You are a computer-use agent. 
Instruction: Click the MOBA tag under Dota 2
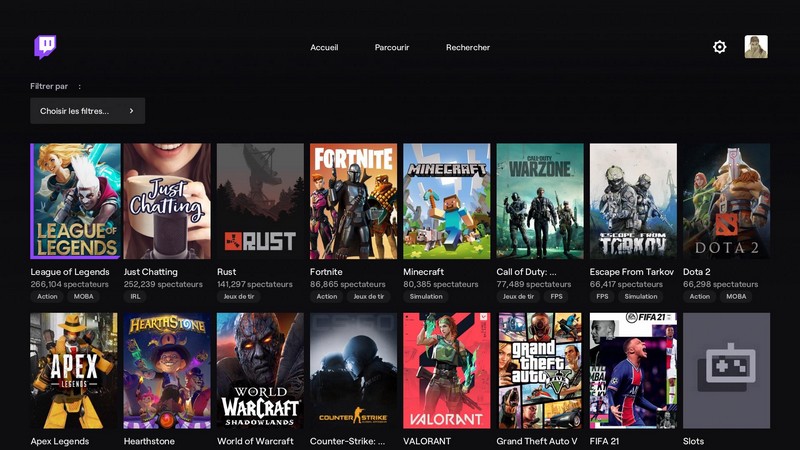[736, 296]
